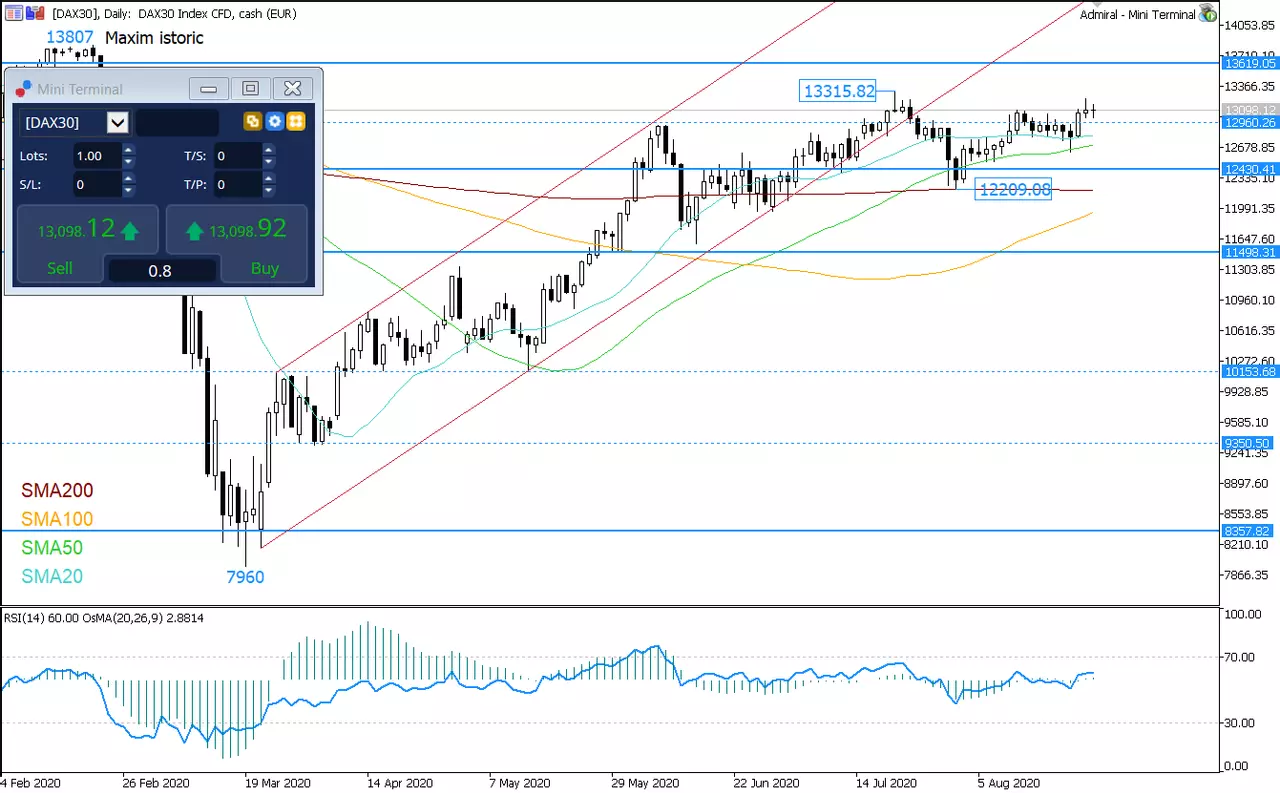Click the 'Admiral - Mini Terminal' label
This screenshot has height=793, width=1280.
(1138, 14)
